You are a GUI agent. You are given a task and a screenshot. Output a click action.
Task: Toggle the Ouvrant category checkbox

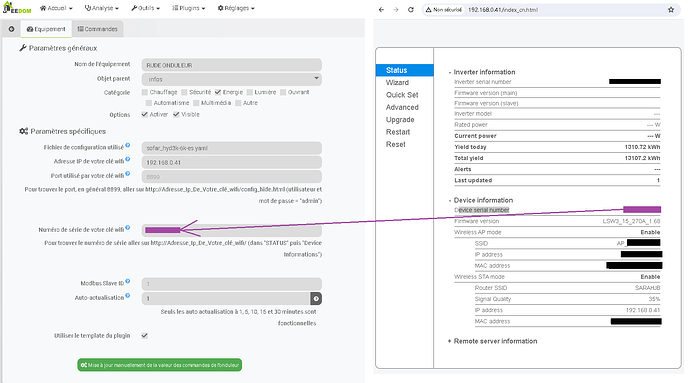click(283, 92)
